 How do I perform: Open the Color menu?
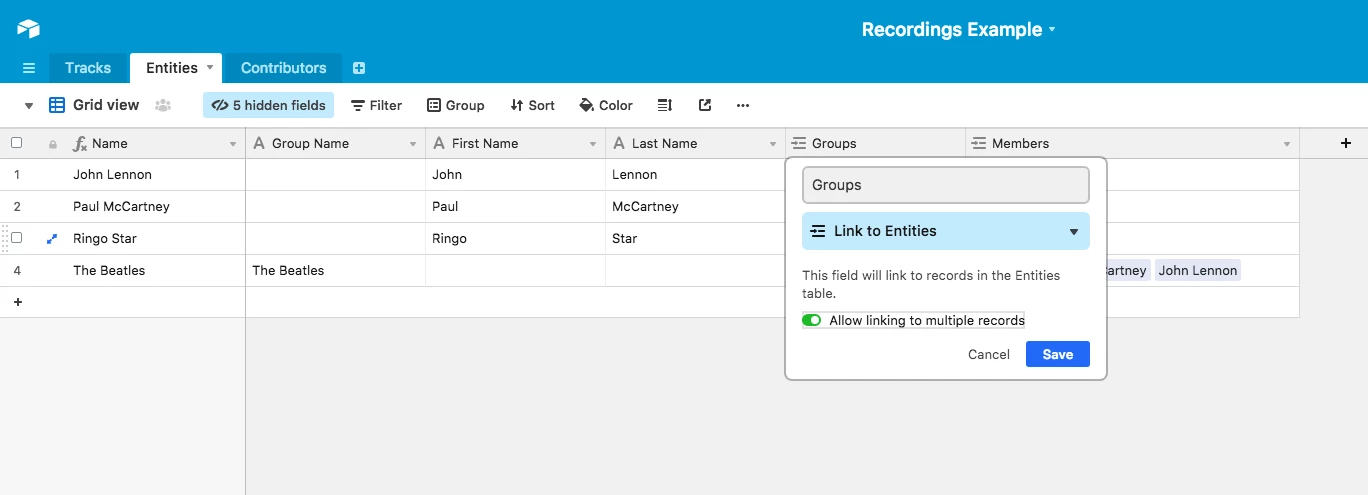(606, 105)
